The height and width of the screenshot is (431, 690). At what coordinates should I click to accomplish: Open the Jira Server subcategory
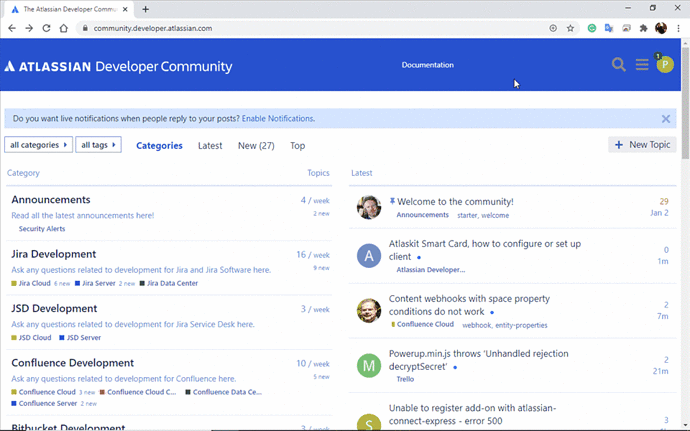(99, 284)
